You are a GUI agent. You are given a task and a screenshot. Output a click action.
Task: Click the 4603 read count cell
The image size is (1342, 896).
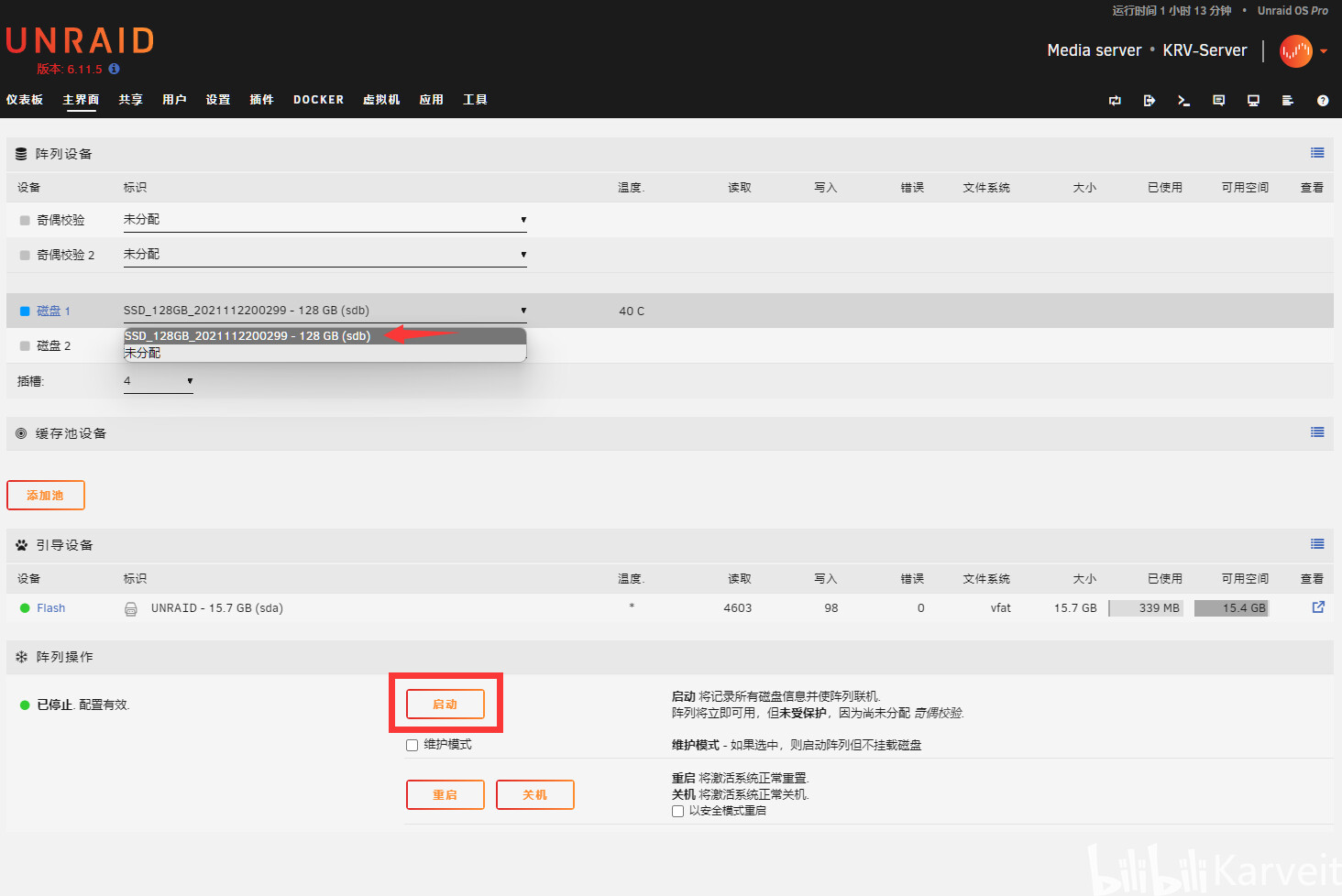[738, 608]
